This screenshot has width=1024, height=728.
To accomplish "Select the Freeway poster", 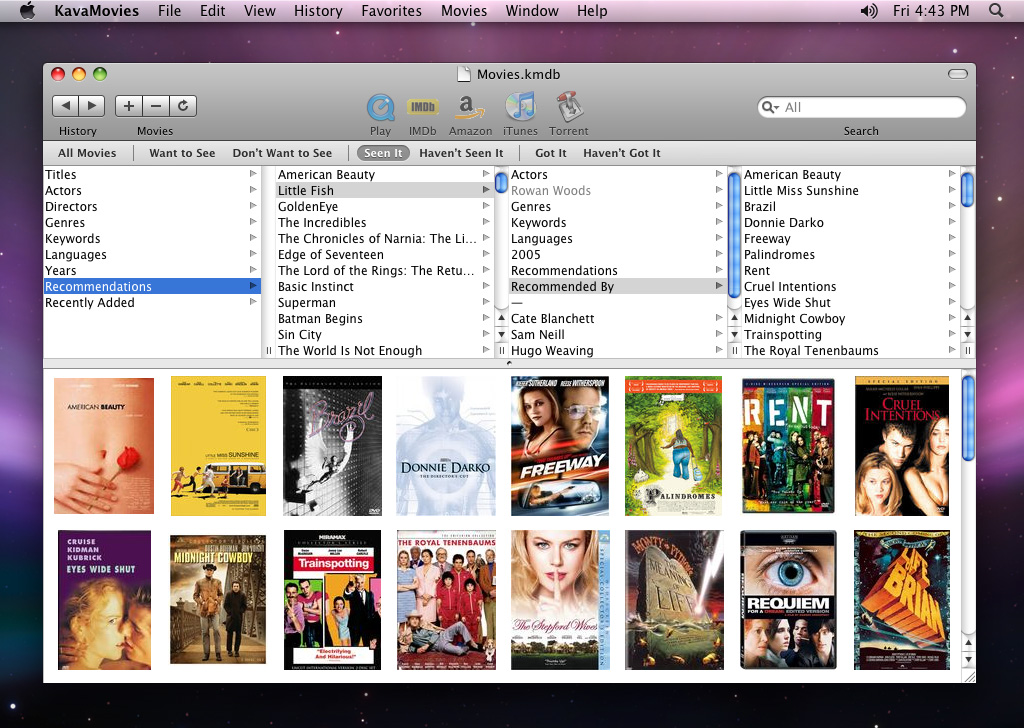I will (x=560, y=446).
